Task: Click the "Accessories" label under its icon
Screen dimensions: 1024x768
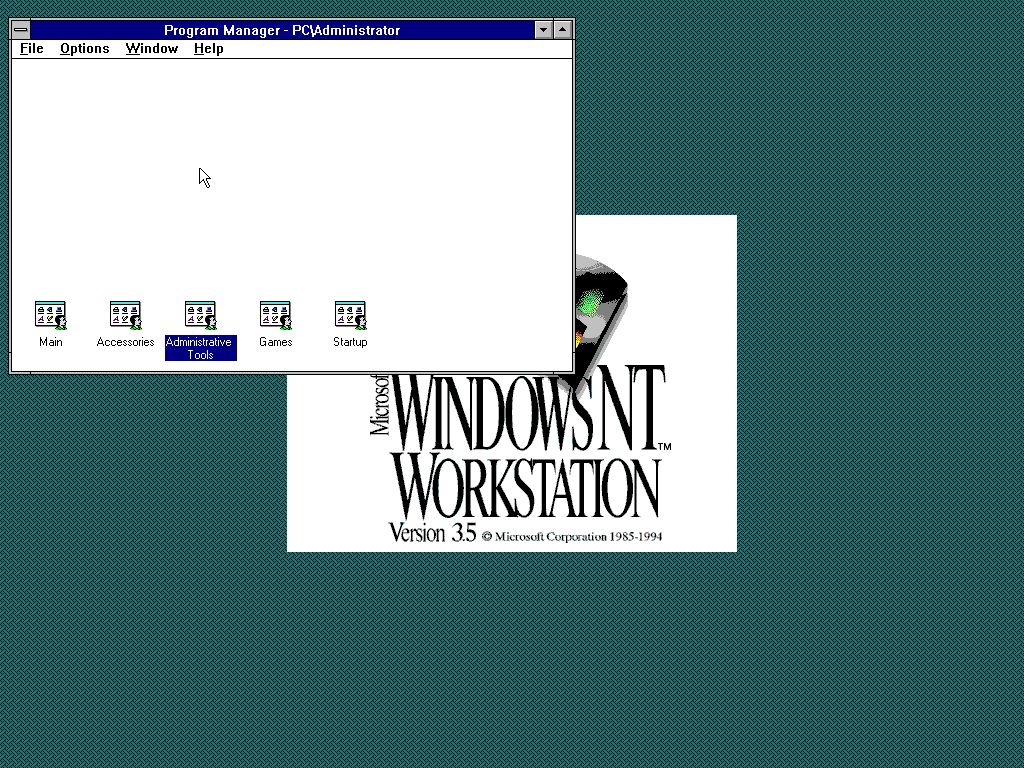Action: (x=125, y=342)
